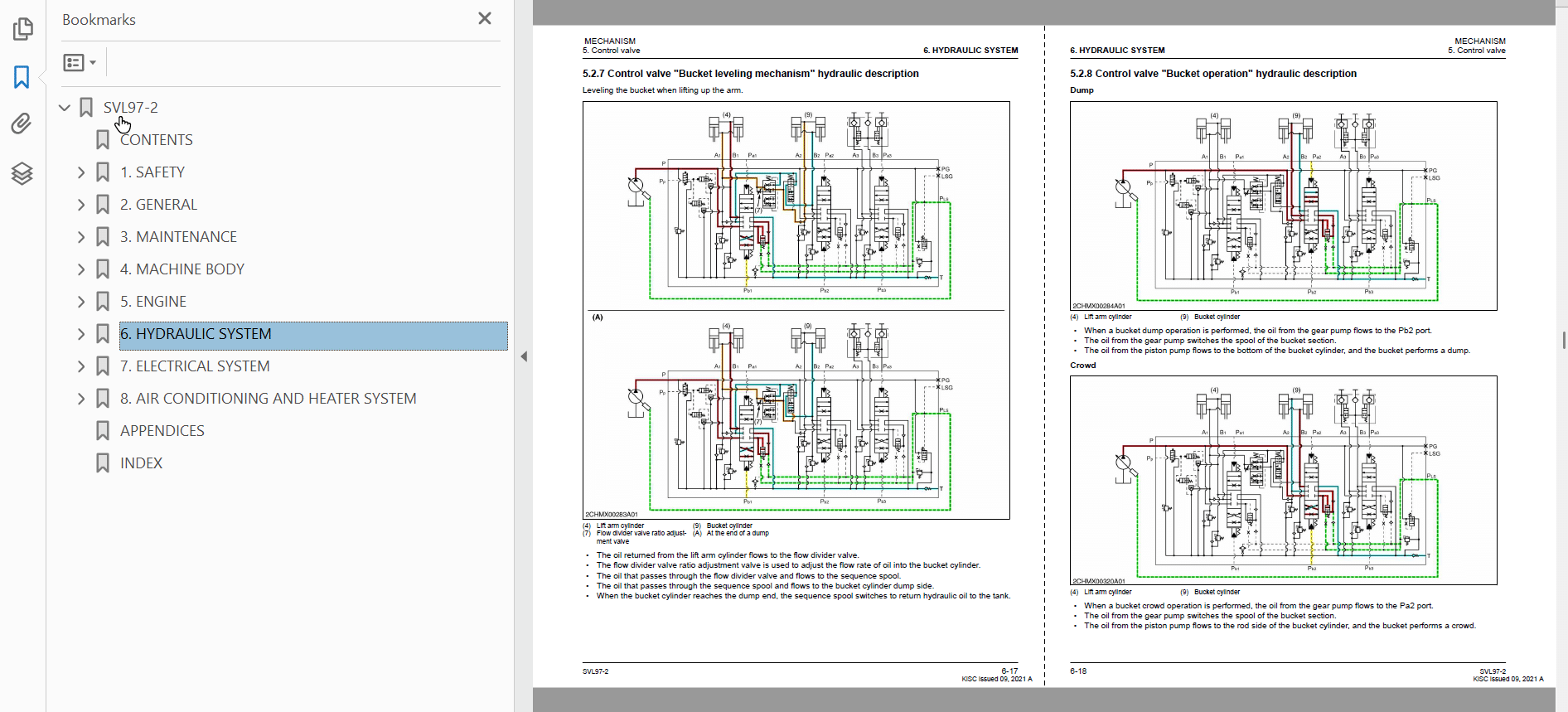Navigate to 7. ELECTRICAL SYSTEM bookmark
This screenshot has width=1568, height=712.
click(x=195, y=366)
